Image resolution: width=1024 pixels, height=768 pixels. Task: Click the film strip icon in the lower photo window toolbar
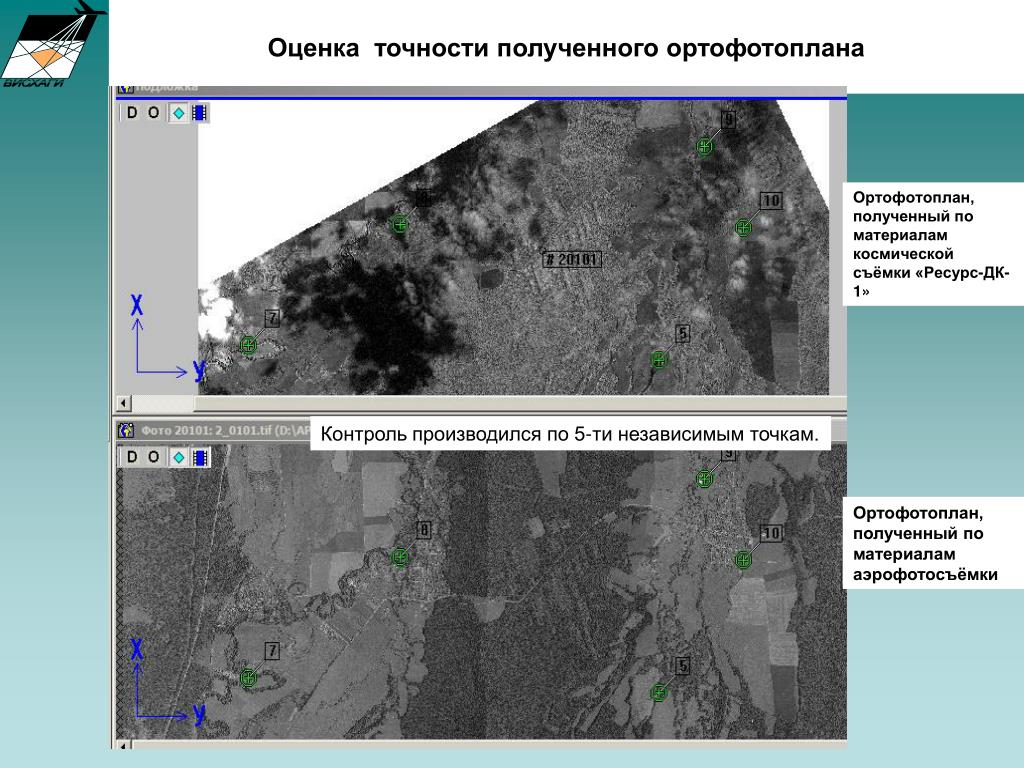point(200,457)
